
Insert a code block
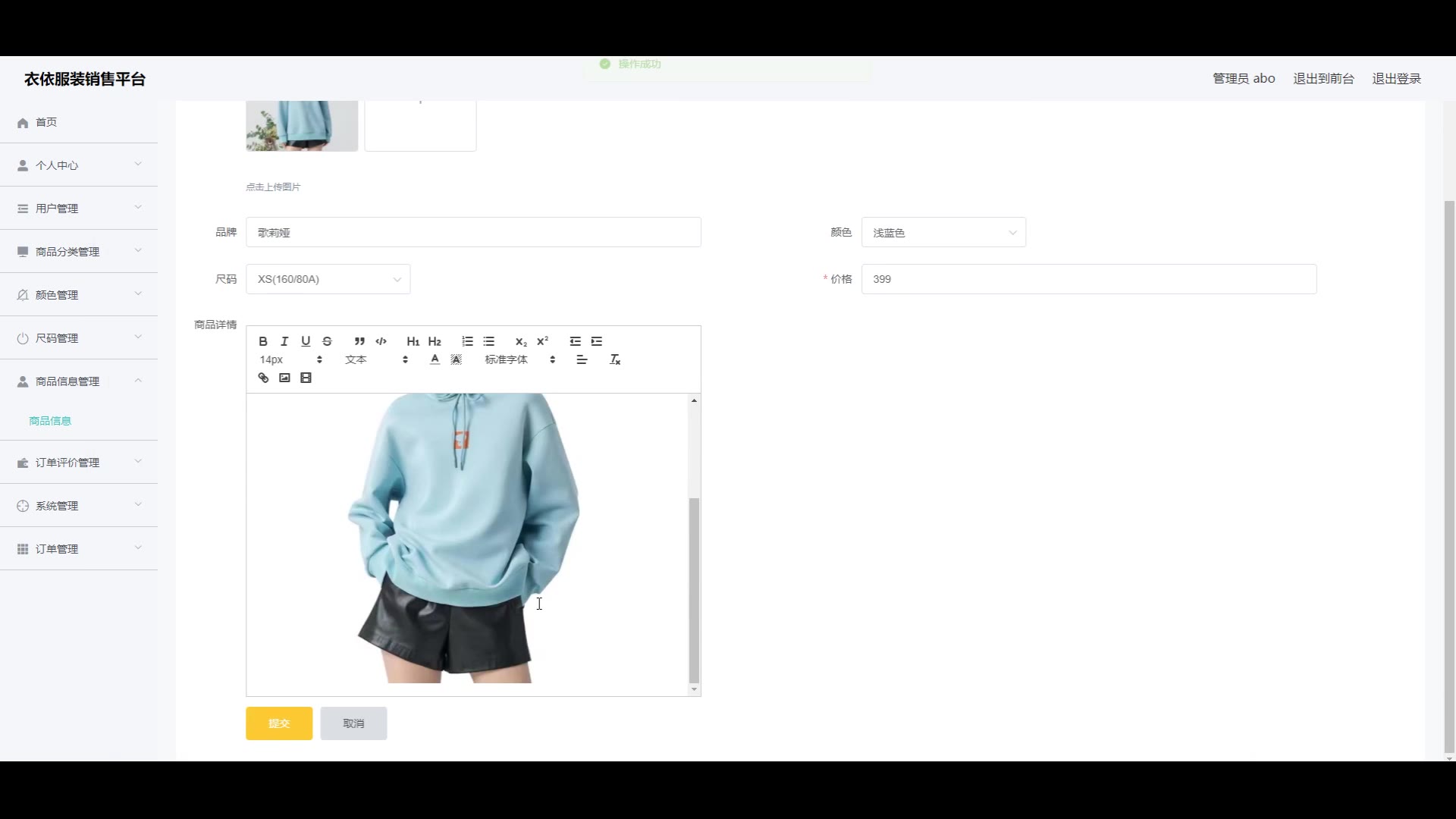click(x=381, y=341)
